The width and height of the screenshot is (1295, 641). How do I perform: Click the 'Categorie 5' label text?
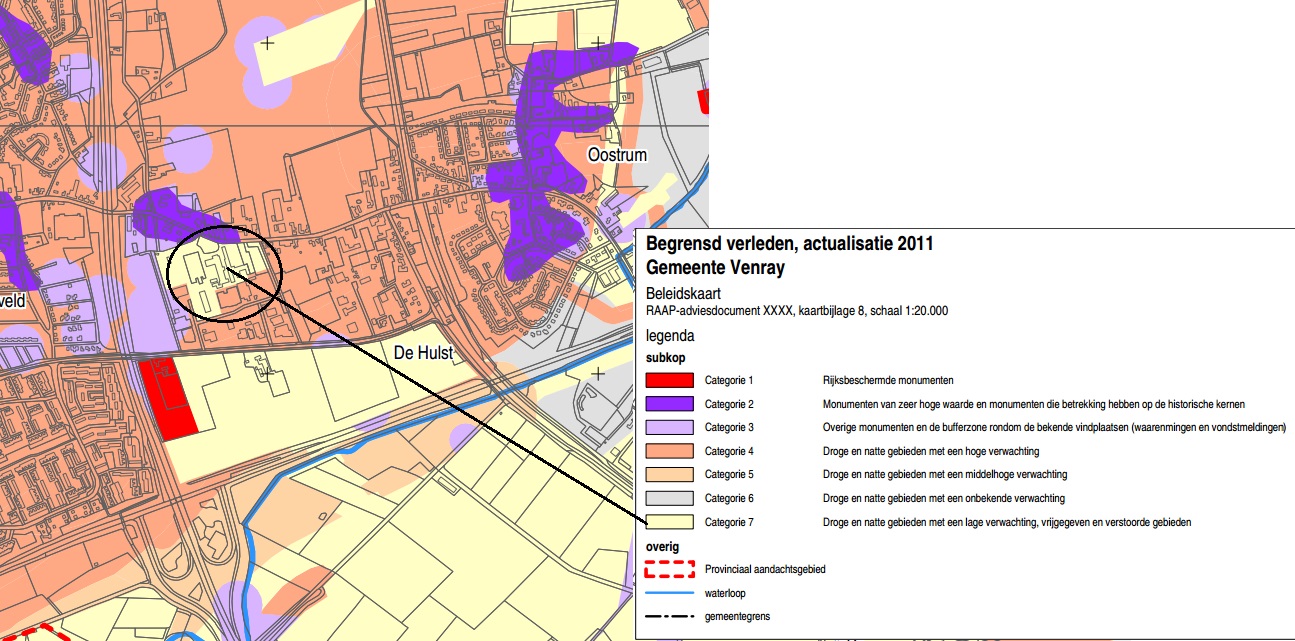tap(729, 474)
